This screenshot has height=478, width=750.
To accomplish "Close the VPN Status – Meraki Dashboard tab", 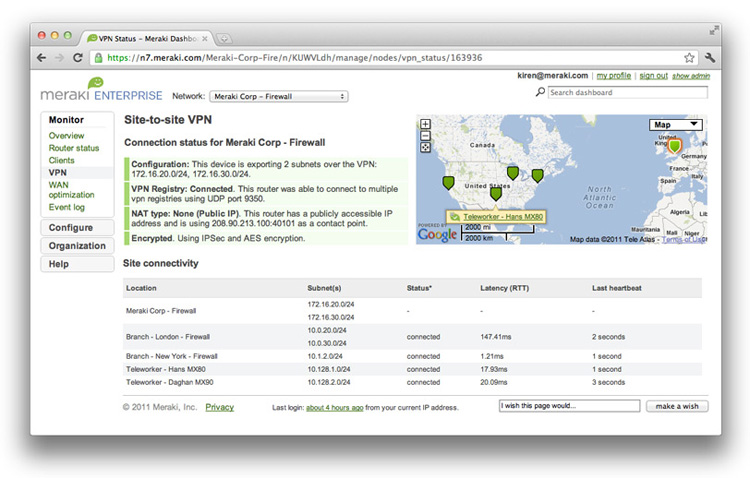I will pos(205,38).
